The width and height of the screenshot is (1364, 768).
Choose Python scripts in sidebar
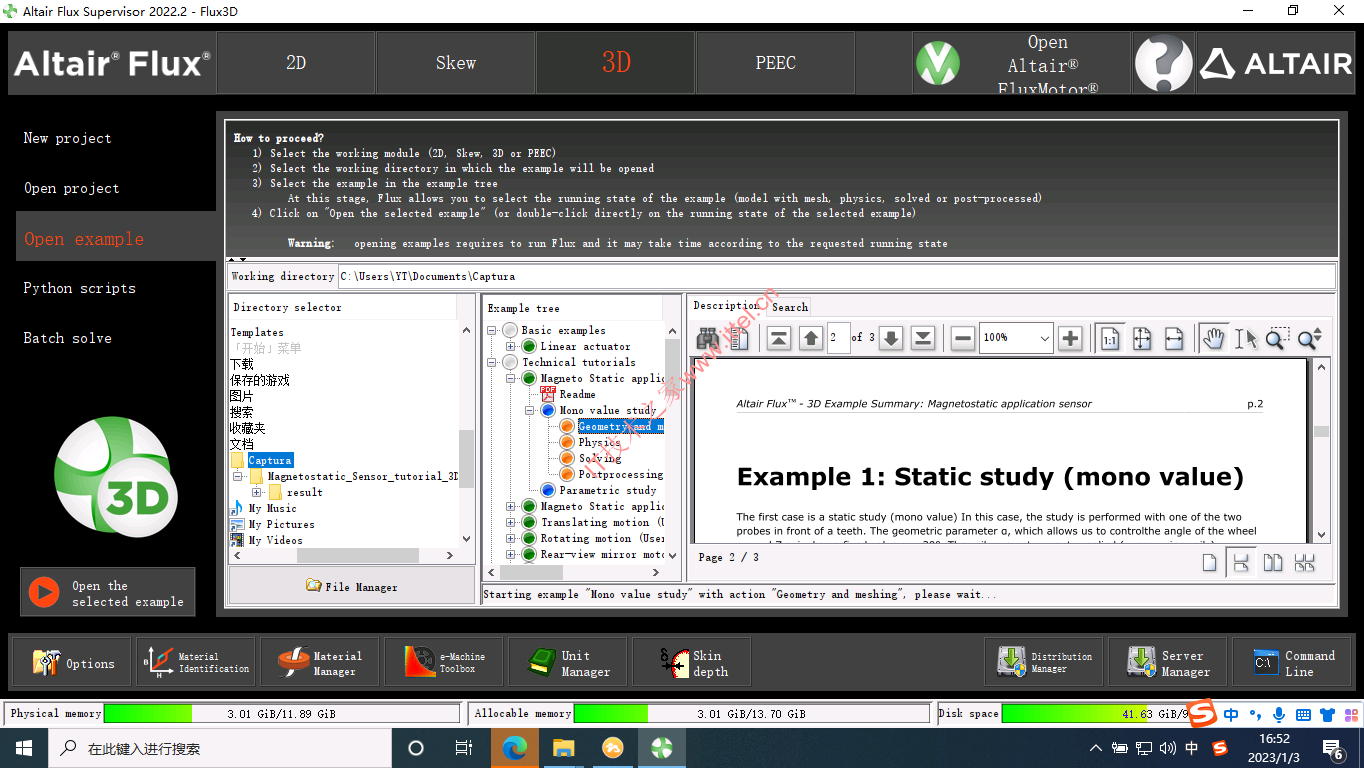(x=80, y=288)
